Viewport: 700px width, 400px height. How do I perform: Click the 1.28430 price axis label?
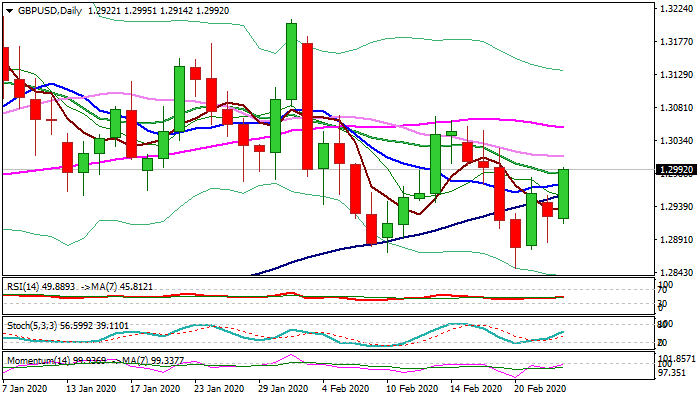pyautogui.click(x=676, y=272)
